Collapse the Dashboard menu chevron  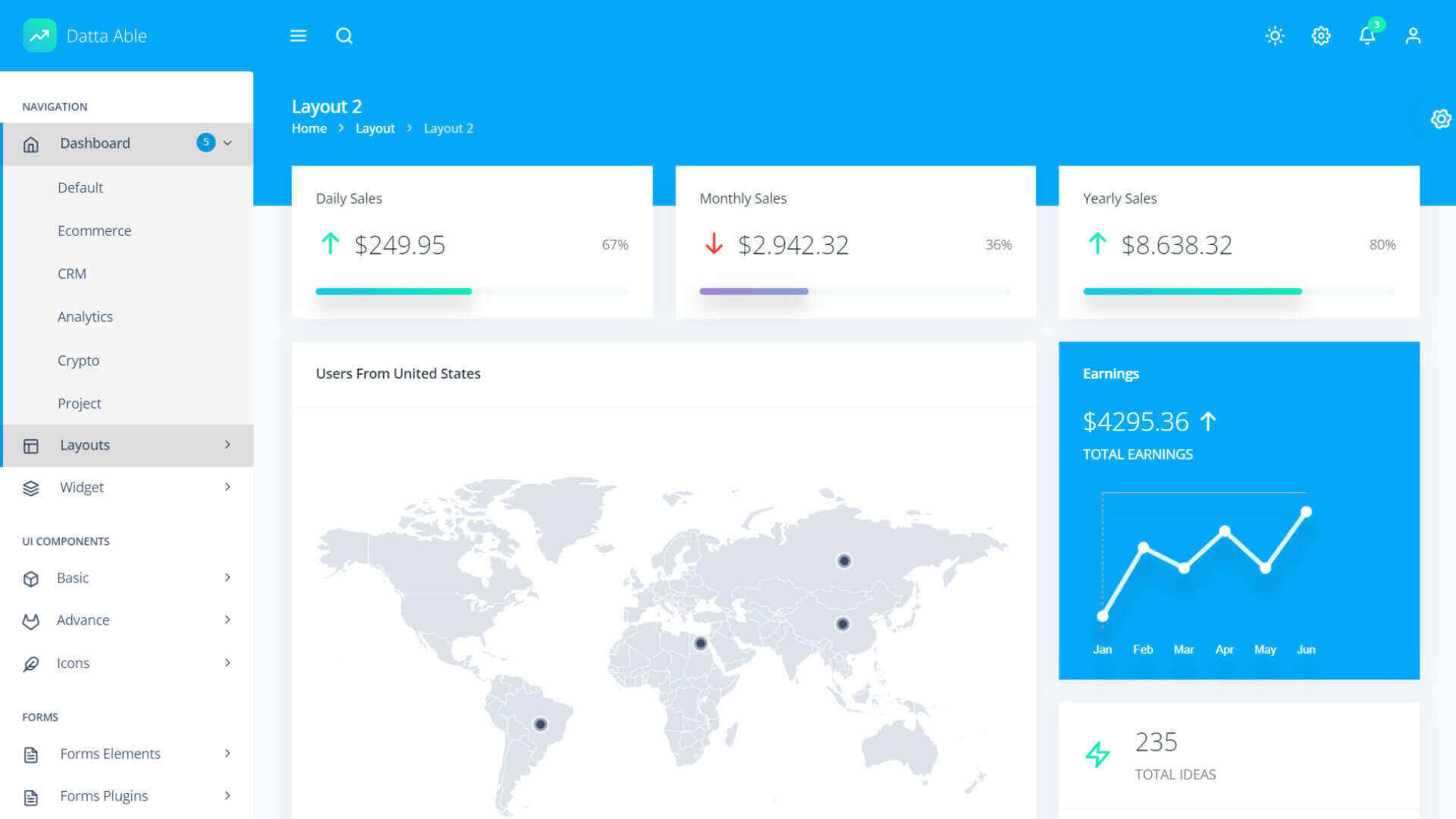click(227, 143)
